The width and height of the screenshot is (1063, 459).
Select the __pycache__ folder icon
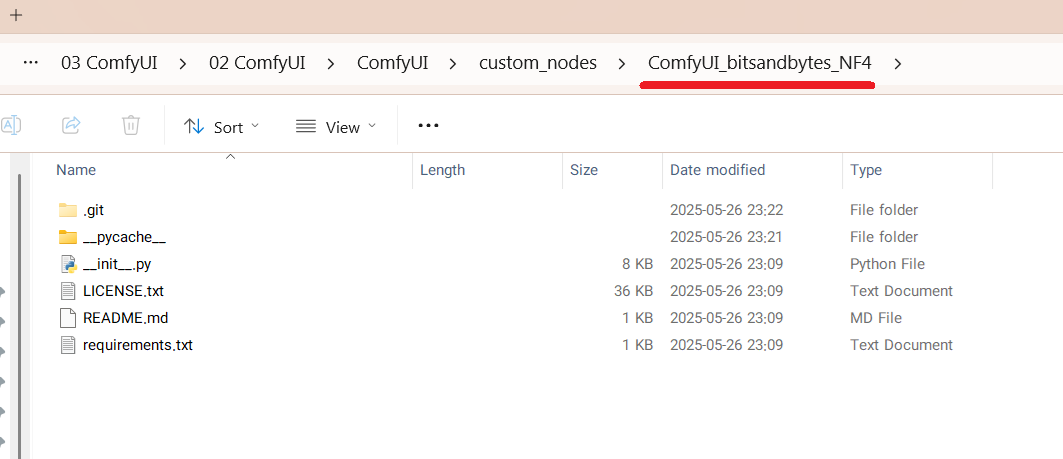(68, 237)
